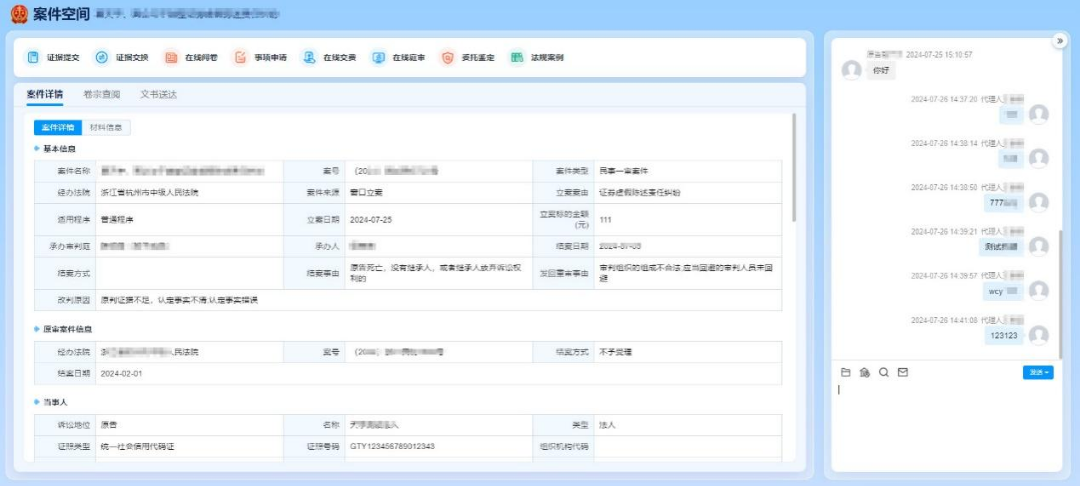Click the 2024-07-26 14:41:08 timestamp
This screenshot has width=1080, height=486.
(944, 320)
